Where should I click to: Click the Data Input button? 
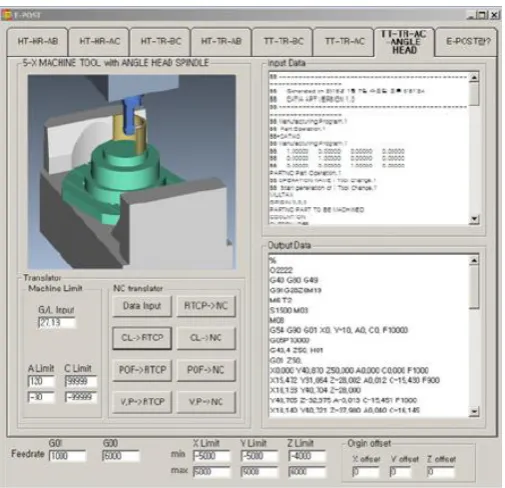coord(142,306)
